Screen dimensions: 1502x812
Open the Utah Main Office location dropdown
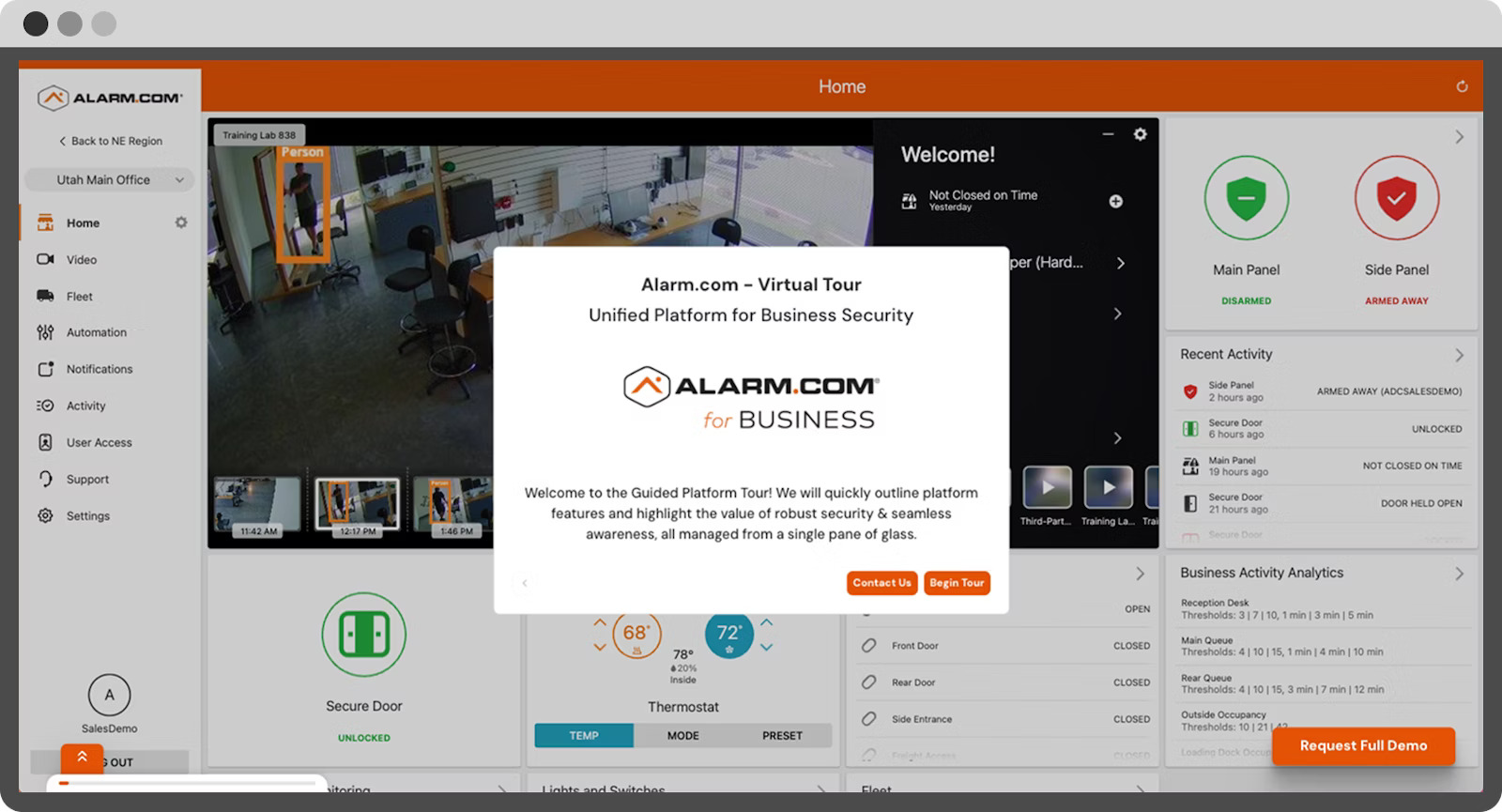coord(108,179)
